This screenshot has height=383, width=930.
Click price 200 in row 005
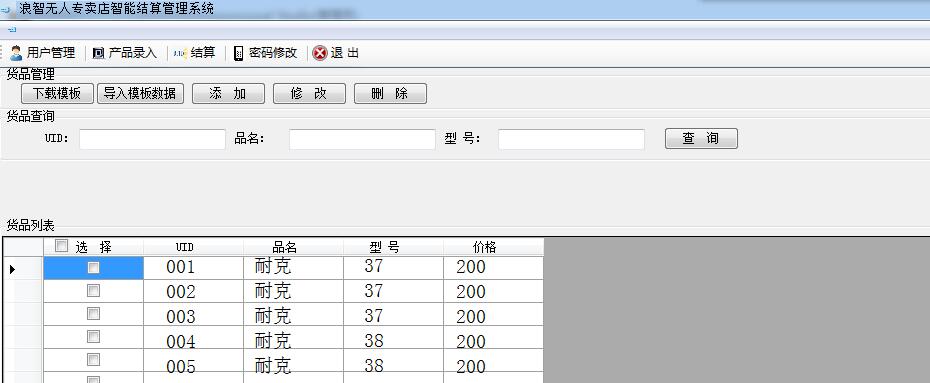[493, 360]
